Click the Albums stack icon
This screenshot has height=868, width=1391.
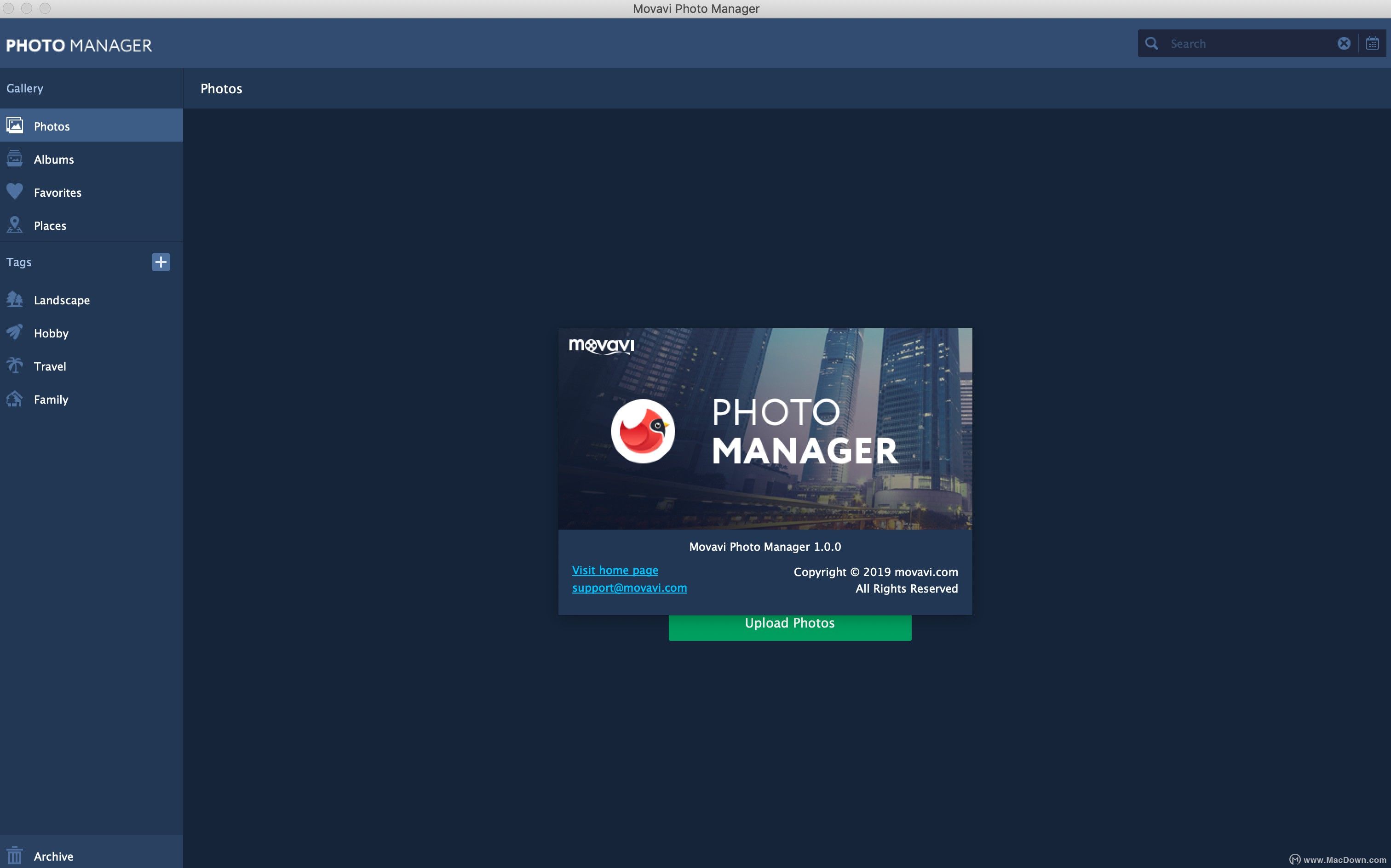[15, 159]
